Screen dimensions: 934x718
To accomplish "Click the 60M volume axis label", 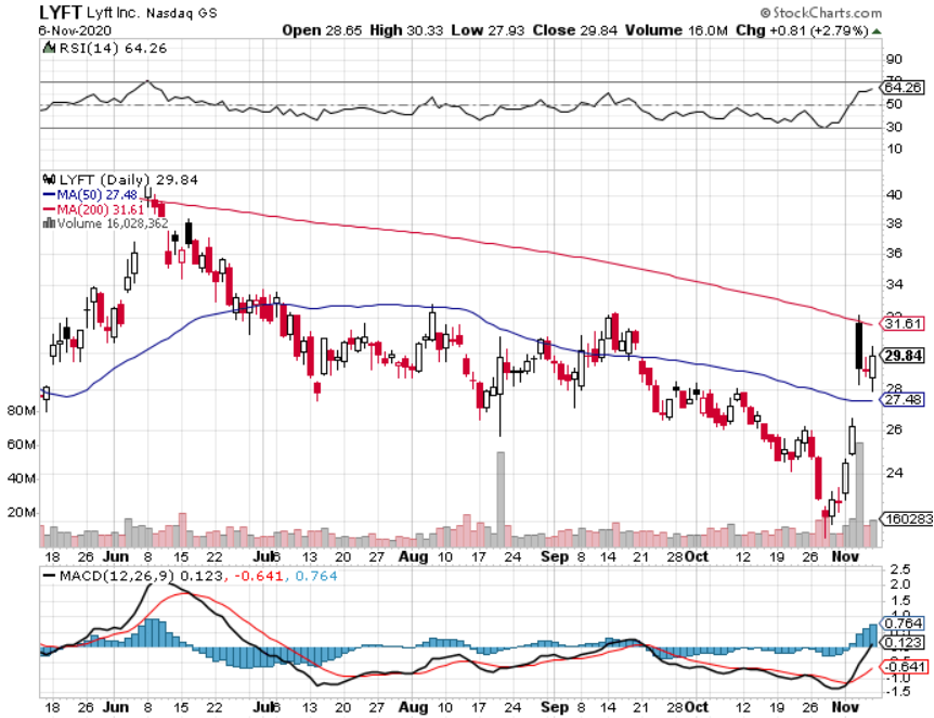I will (x=21, y=445).
